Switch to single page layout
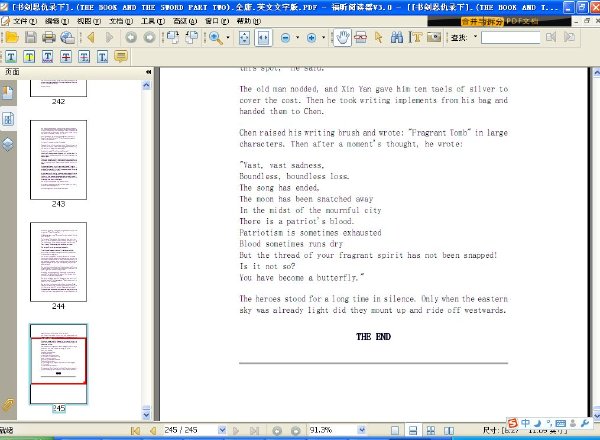 [395, 430]
